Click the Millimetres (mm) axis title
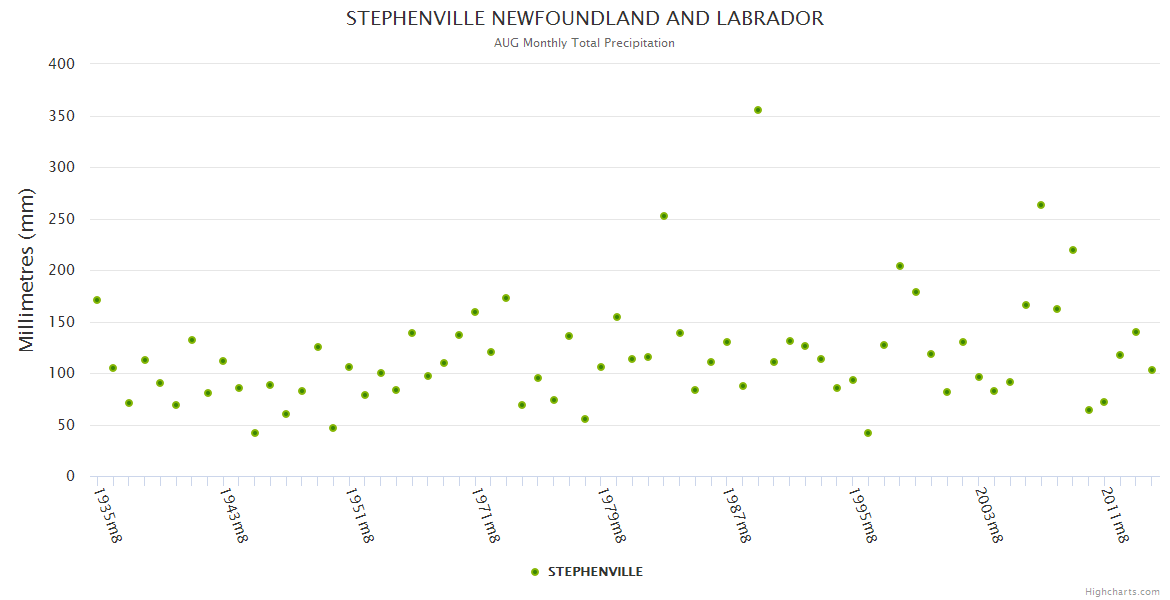Screen dimensions: 1170x600 coord(27,270)
